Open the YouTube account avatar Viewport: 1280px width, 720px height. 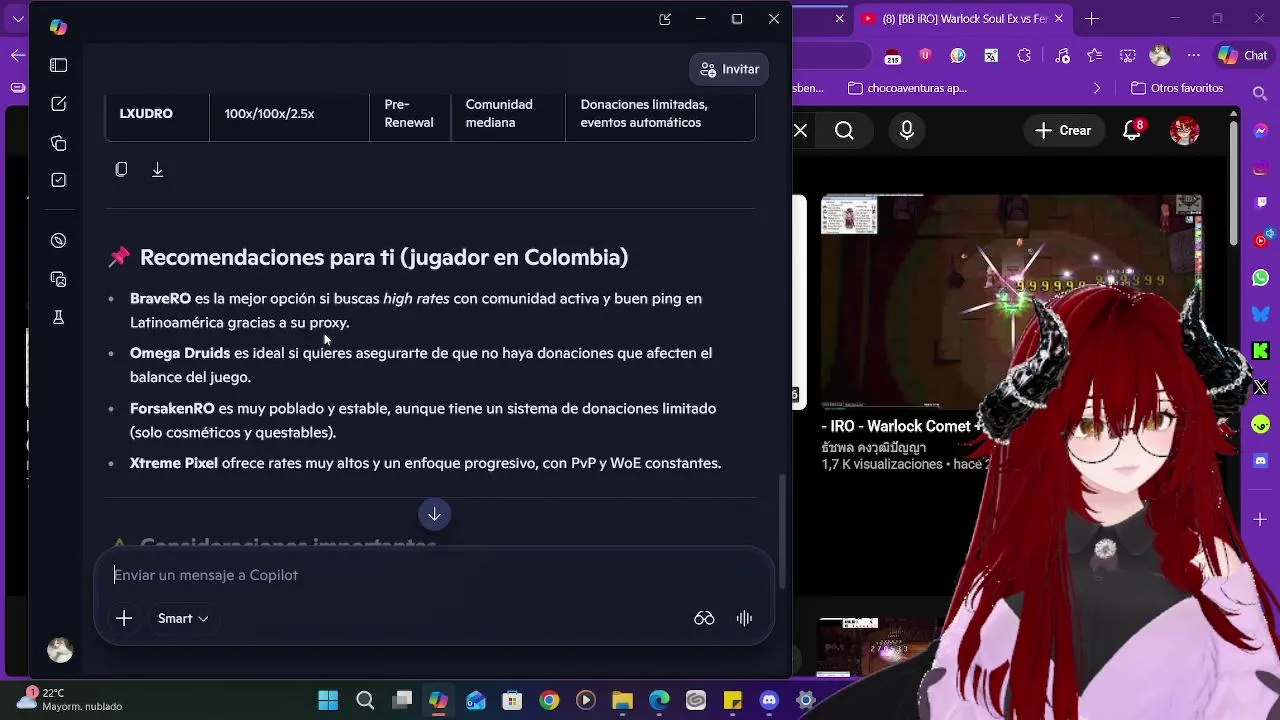point(1185,131)
